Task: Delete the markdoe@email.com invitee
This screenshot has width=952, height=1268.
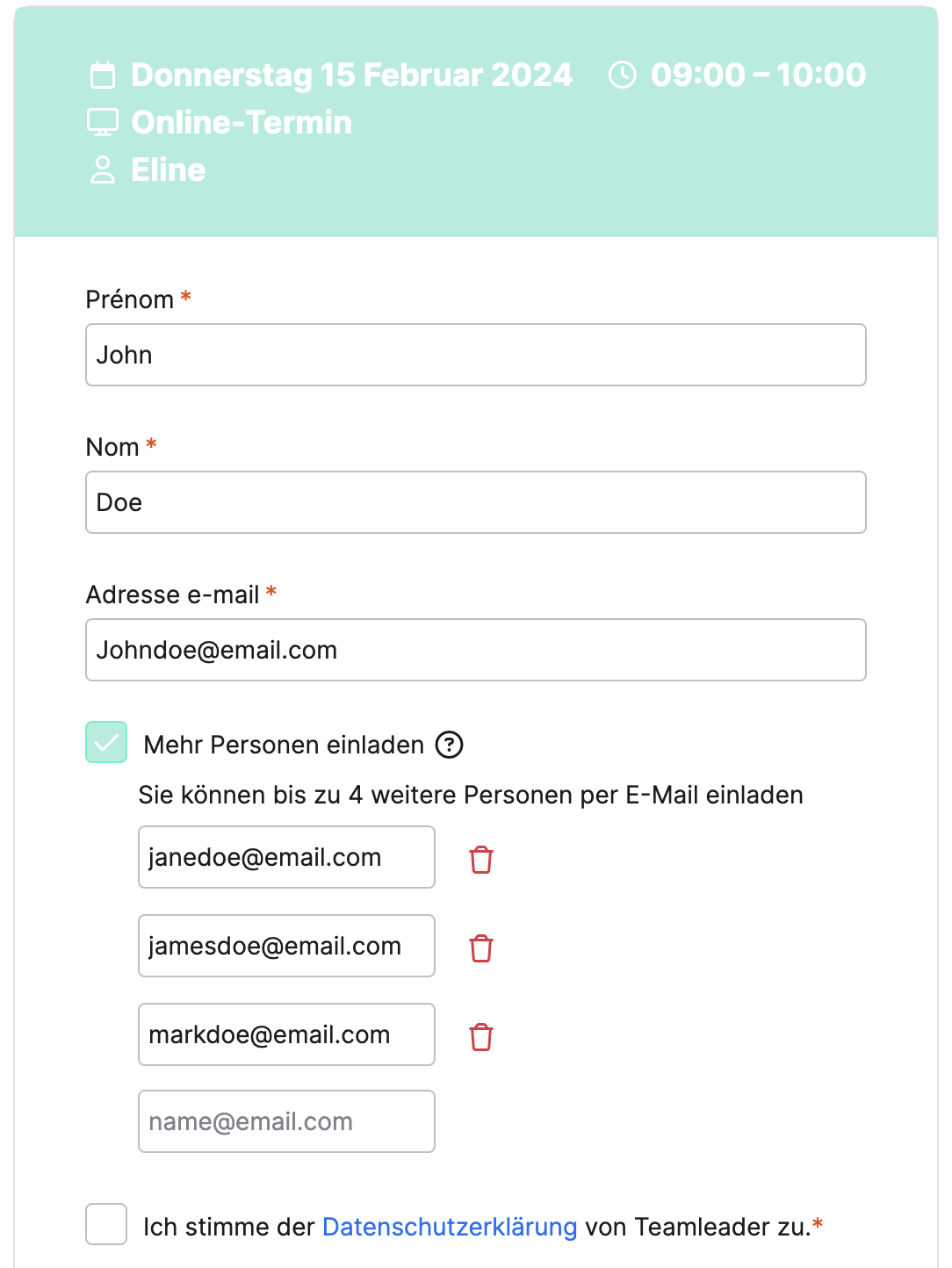Action: click(x=481, y=1037)
